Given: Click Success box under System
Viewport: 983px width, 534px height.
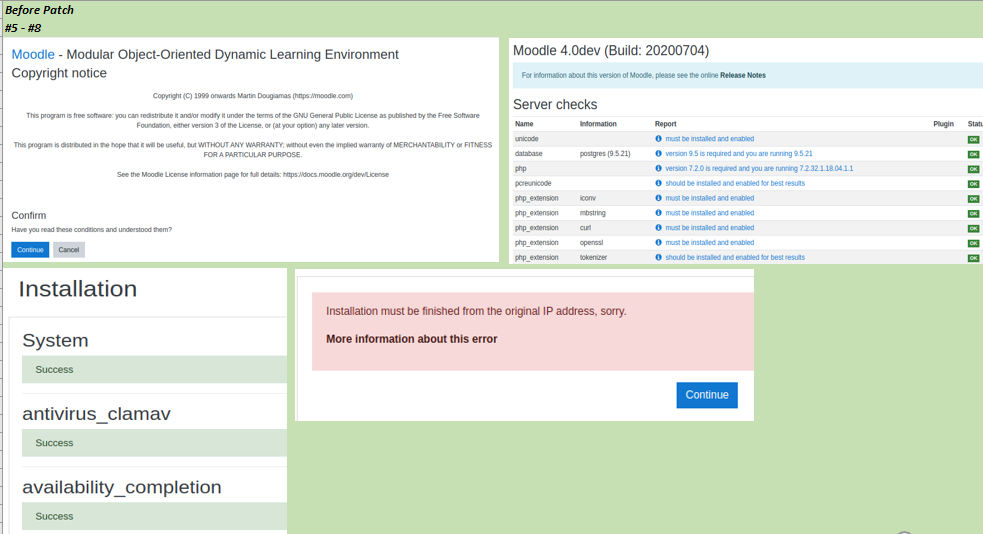Looking at the screenshot, I should pyautogui.click(x=154, y=370).
